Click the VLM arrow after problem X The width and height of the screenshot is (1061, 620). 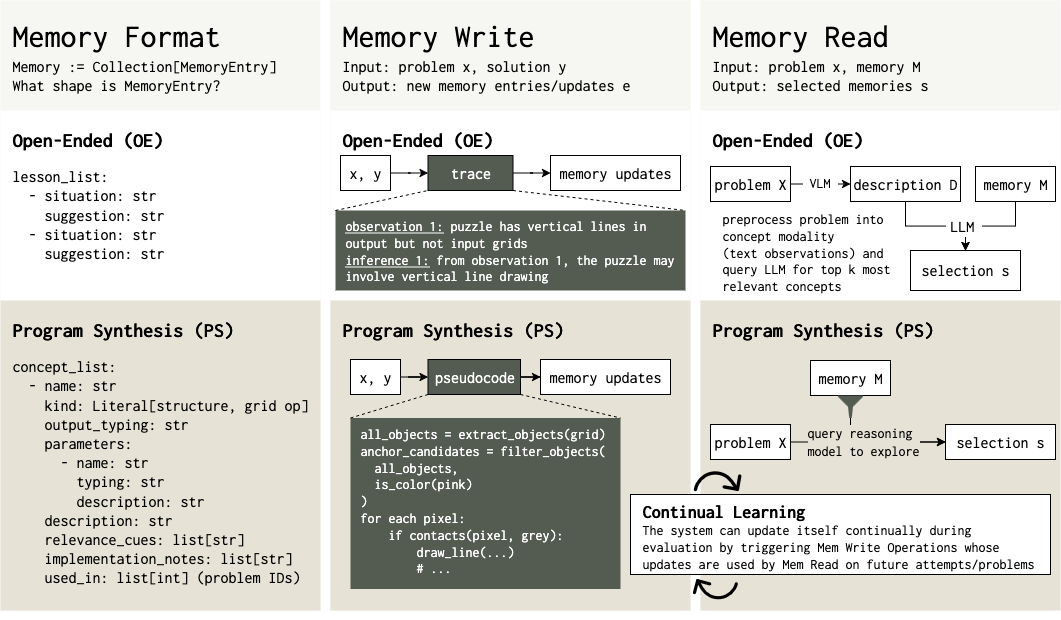click(821, 185)
